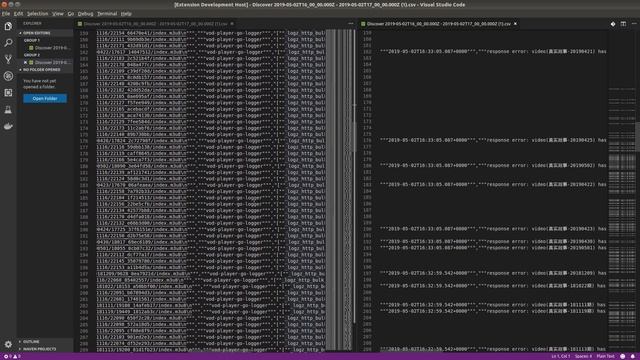Open the Manage gear at activity bar bottom
This screenshot has height=360, width=640.
[8, 344]
